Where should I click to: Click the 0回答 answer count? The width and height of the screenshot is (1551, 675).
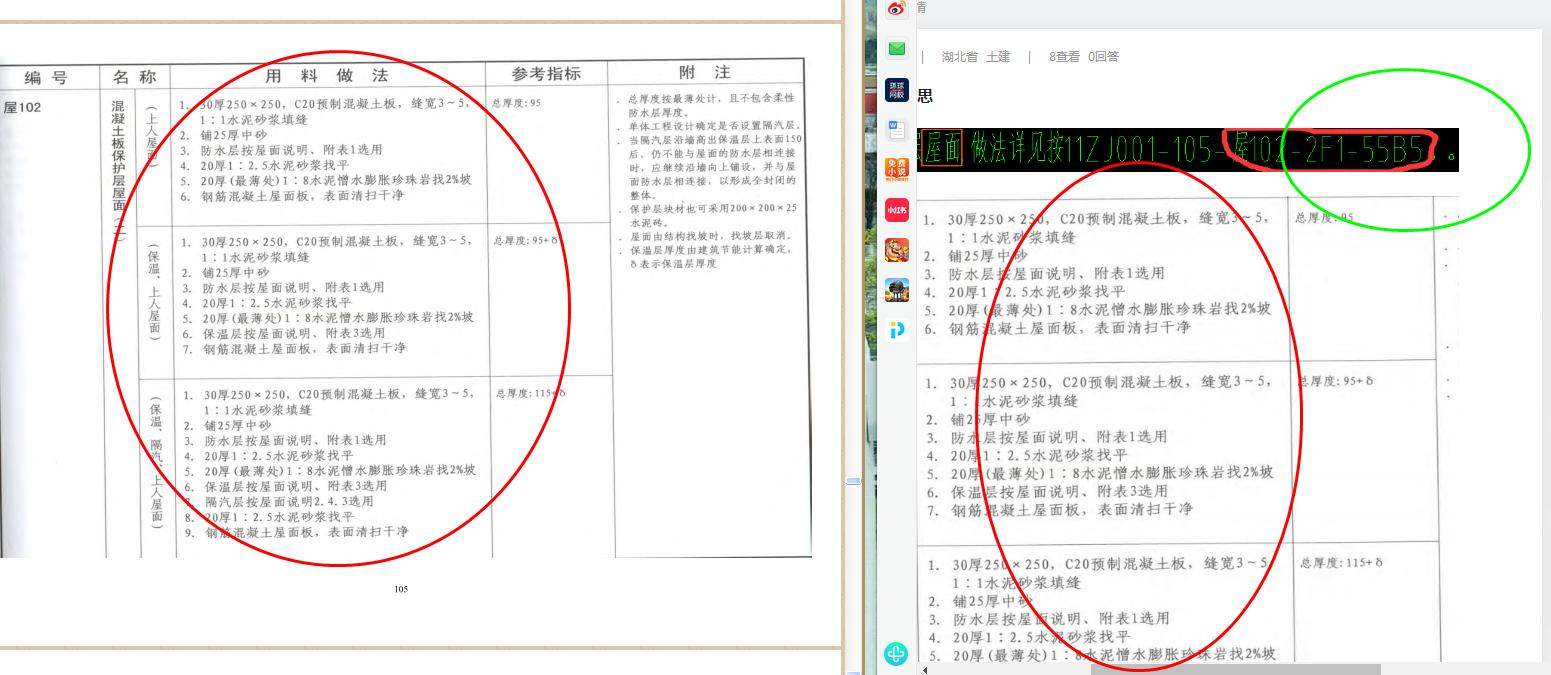(x=1103, y=57)
